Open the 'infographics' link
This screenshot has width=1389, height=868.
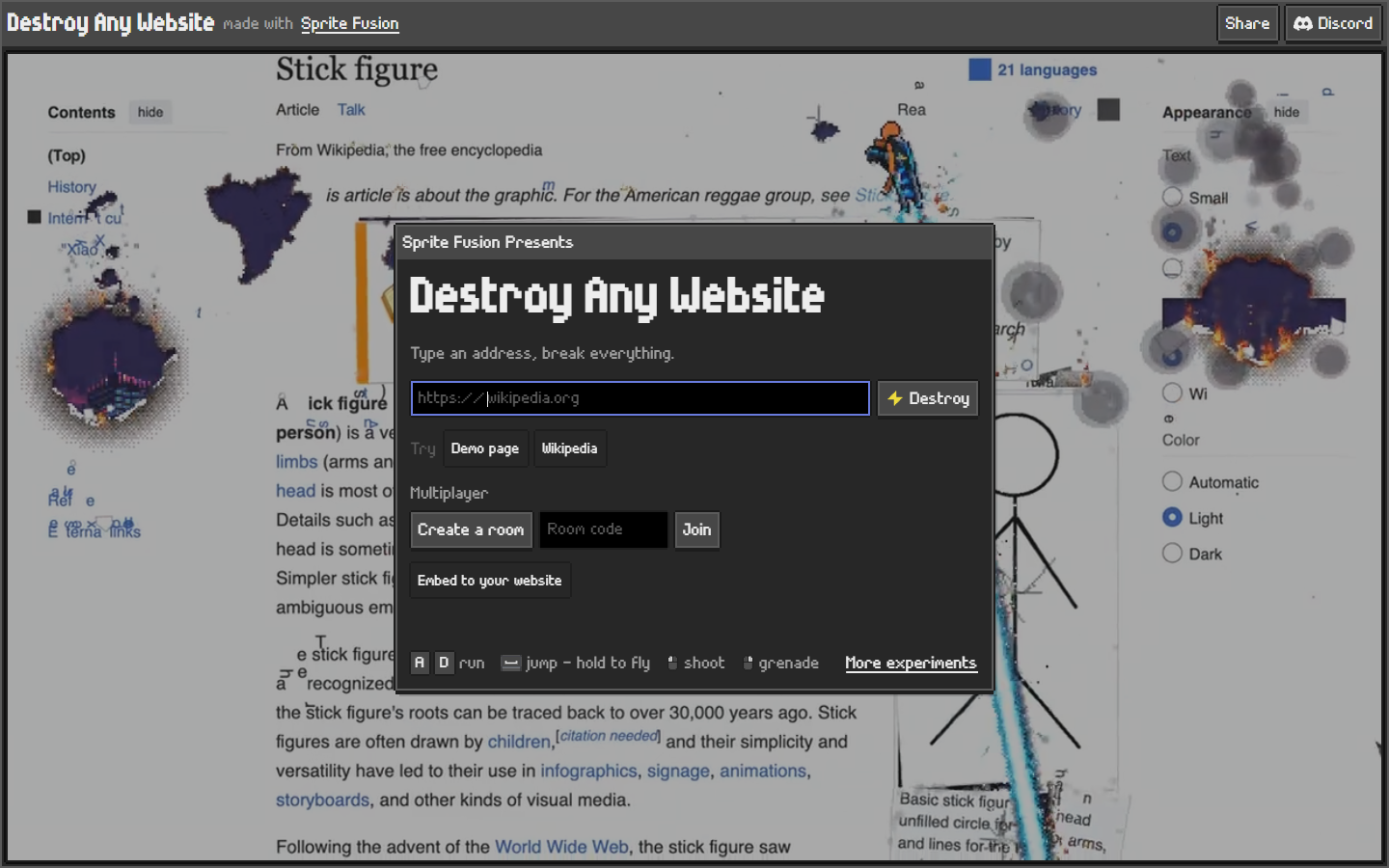click(x=588, y=771)
